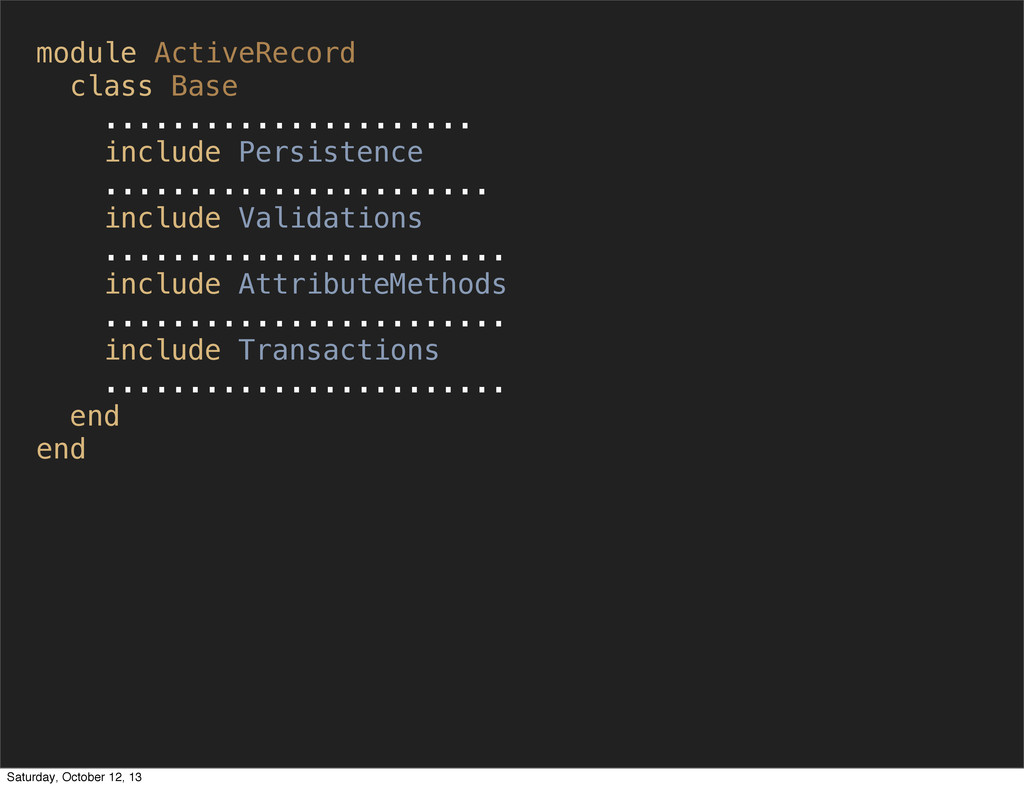Click the dotted line above include Validations
This screenshot has width=1024, height=788.
tap(296, 191)
